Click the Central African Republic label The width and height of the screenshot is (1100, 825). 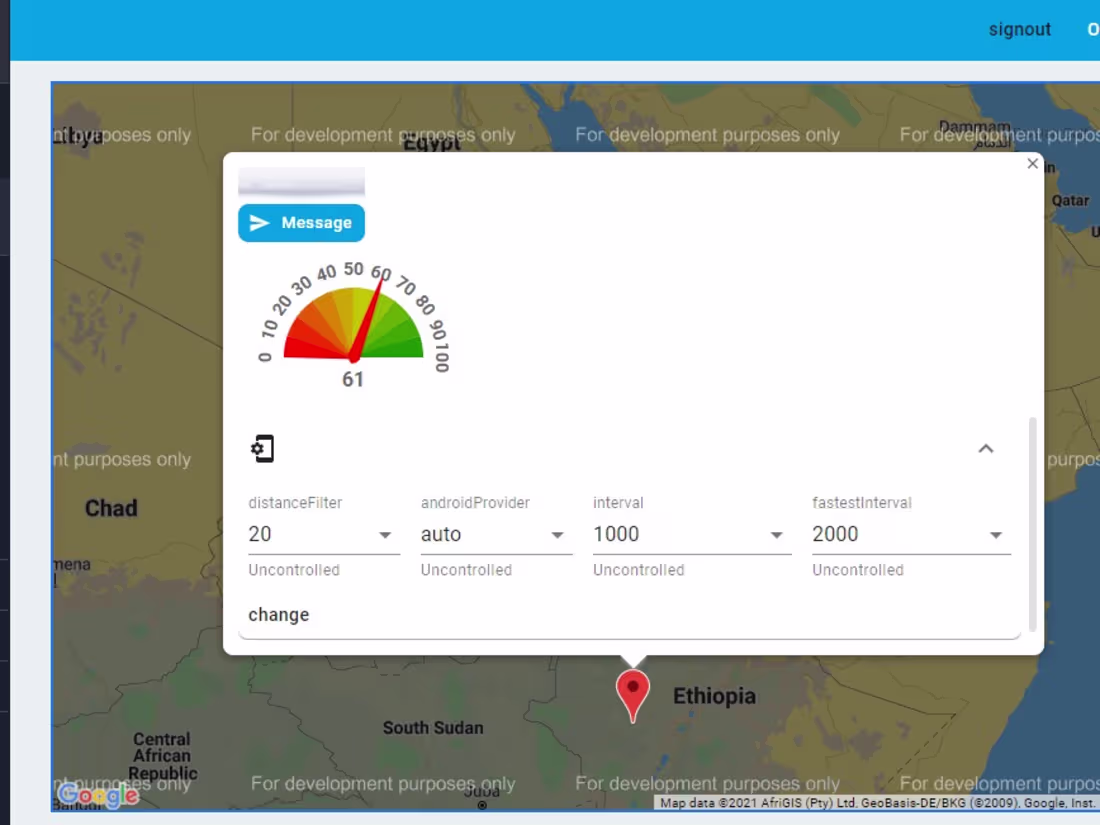coord(162,756)
